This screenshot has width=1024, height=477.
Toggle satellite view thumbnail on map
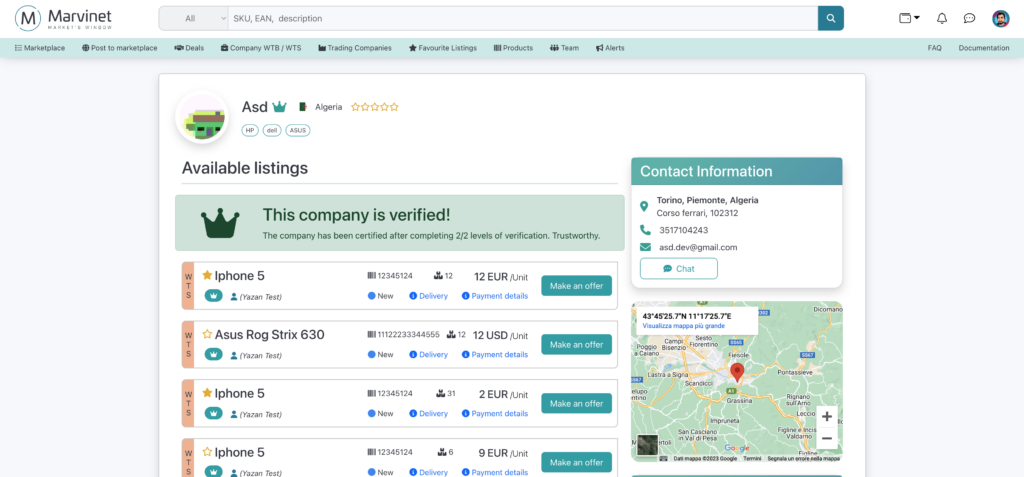pyautogui.click(x=647, y=446)
